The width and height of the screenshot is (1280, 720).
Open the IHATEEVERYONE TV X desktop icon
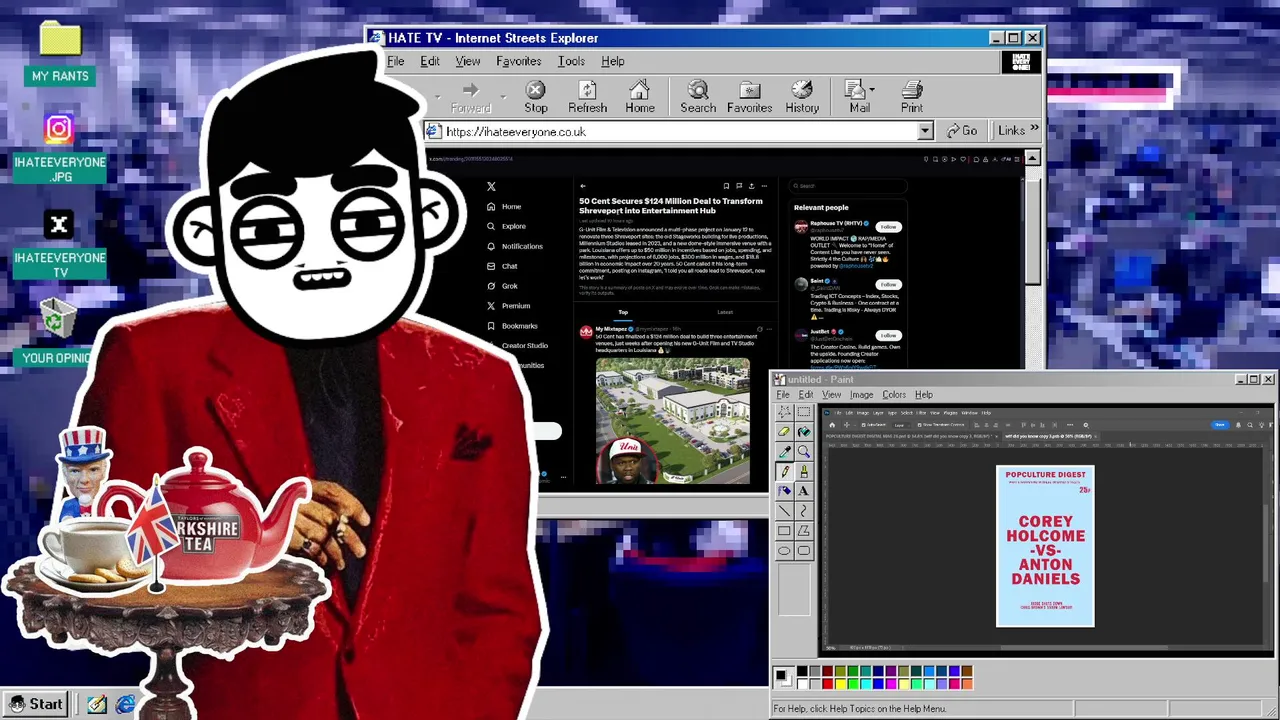coord(59,243)
